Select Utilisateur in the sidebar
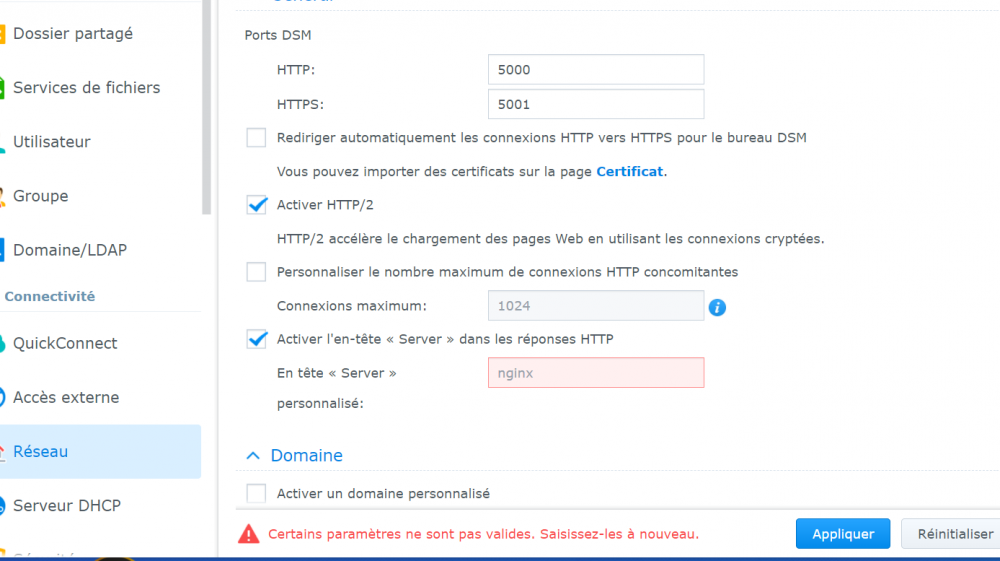Viewport: 1000px width, 561px height. (x=51, y=142)
